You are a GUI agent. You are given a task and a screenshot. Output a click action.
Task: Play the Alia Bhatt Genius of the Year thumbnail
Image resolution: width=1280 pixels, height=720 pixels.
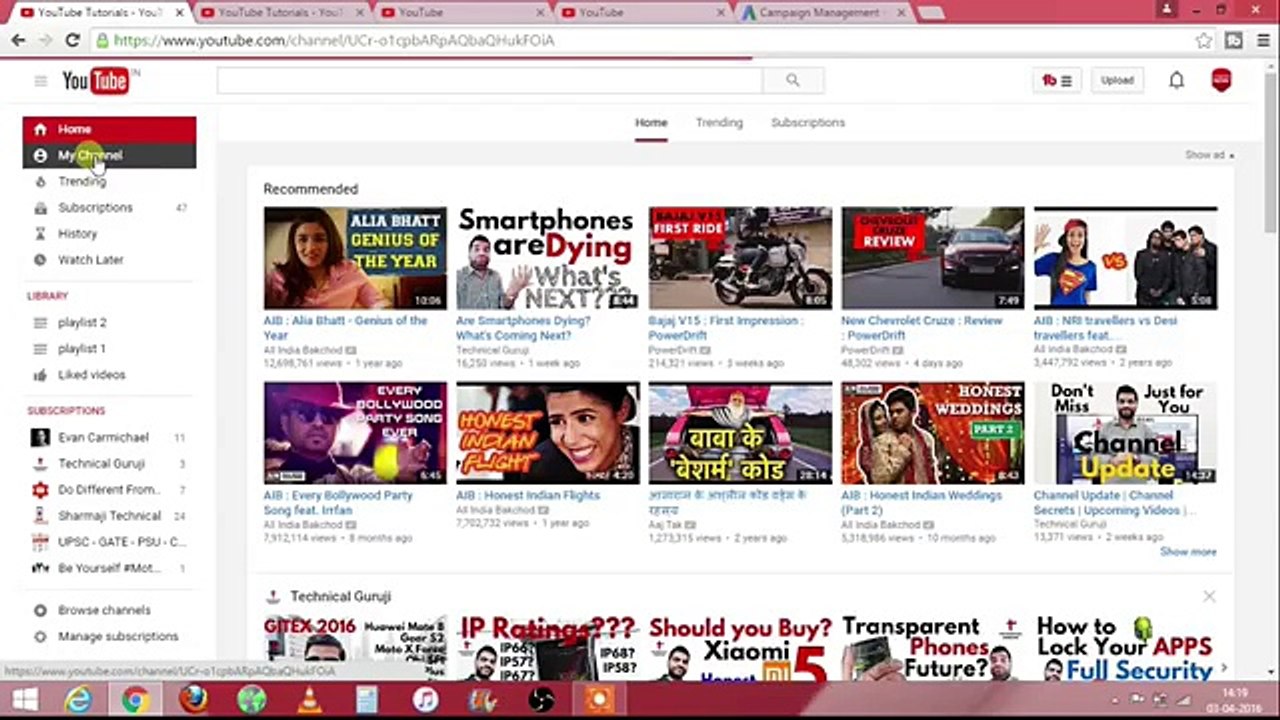tap(355, 258)
